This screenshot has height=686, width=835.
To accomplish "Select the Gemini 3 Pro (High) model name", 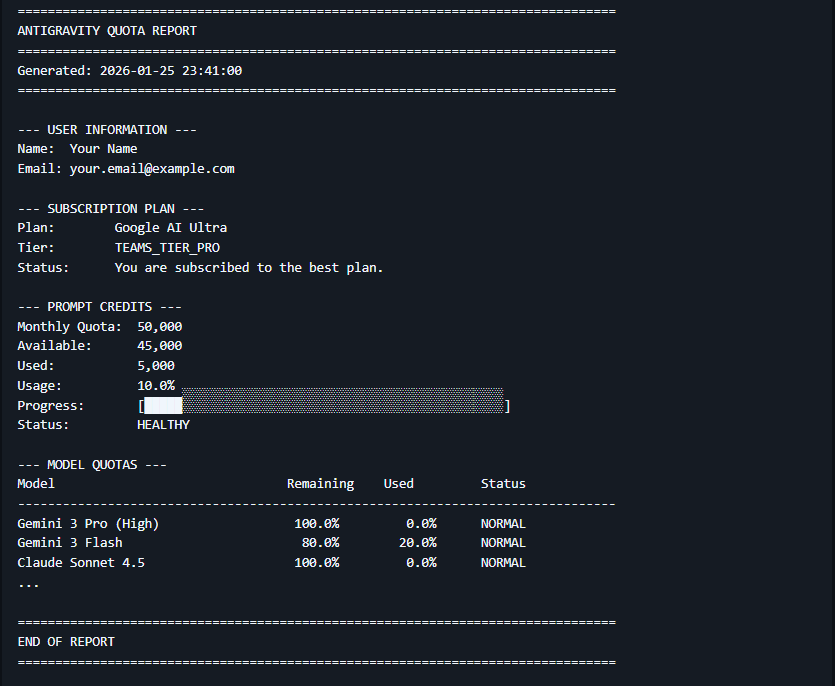I will (88, 524).
